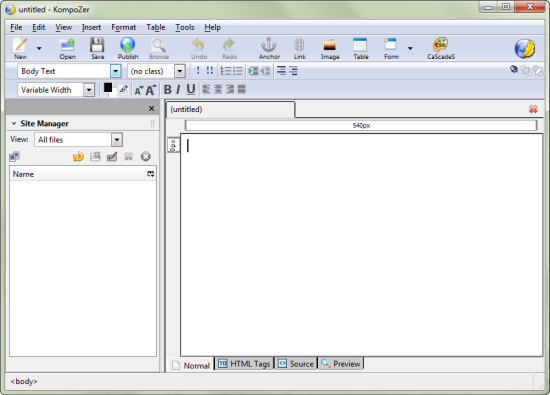Click the new folder icon in Site Manager
The height and width of the screenshot is (395, 550).
click(x=95, y=156)
